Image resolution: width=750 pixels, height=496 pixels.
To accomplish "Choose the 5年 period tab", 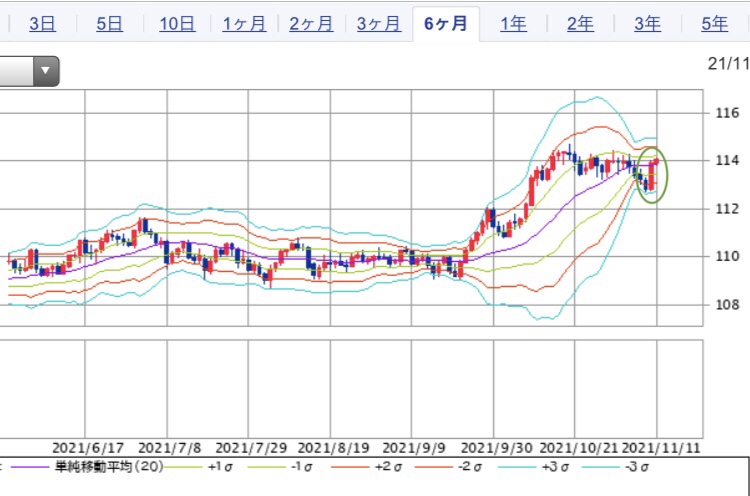I will pyautogui.click(x=715, y=23).
